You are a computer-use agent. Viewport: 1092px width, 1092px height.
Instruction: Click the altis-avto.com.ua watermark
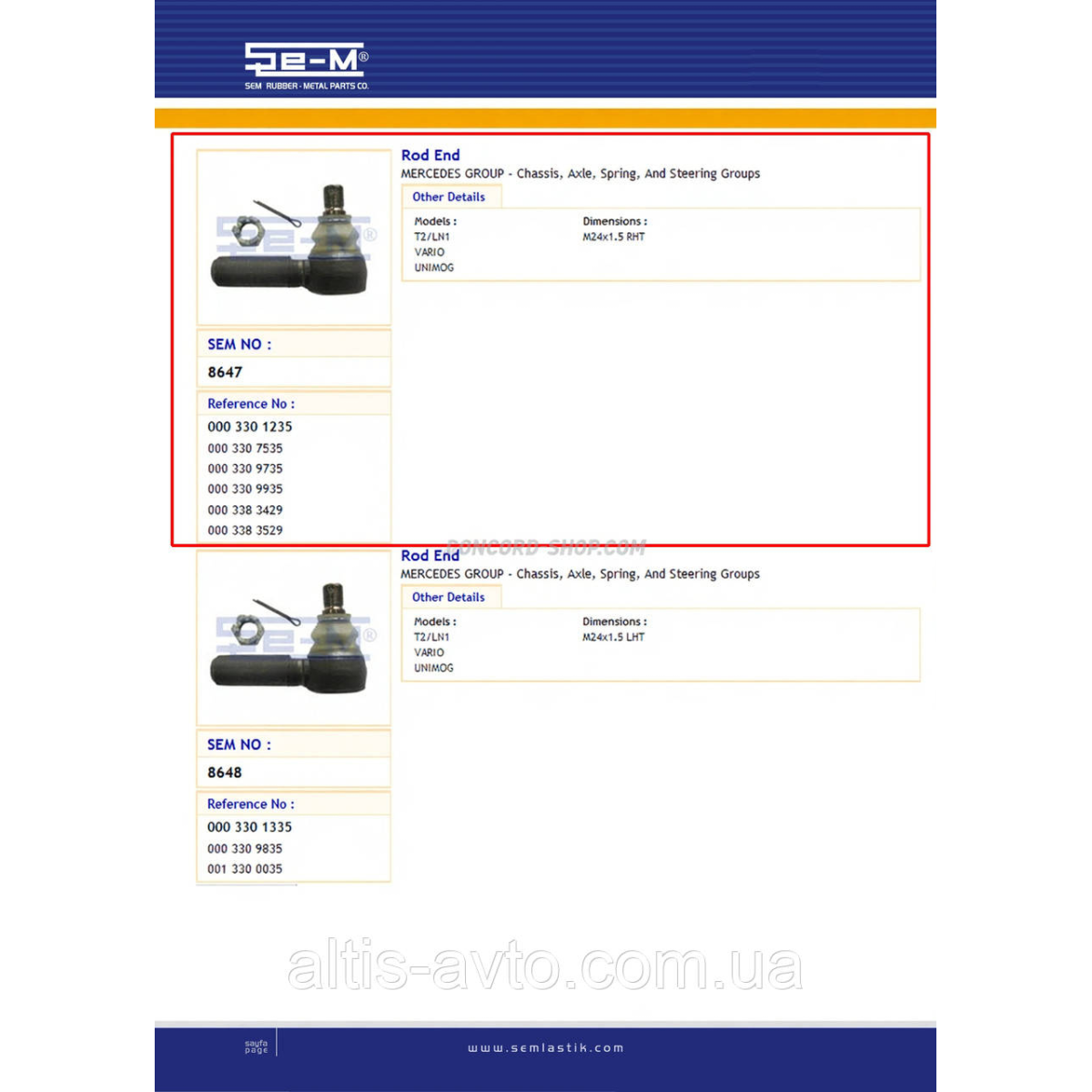click(x=545, y=966)
